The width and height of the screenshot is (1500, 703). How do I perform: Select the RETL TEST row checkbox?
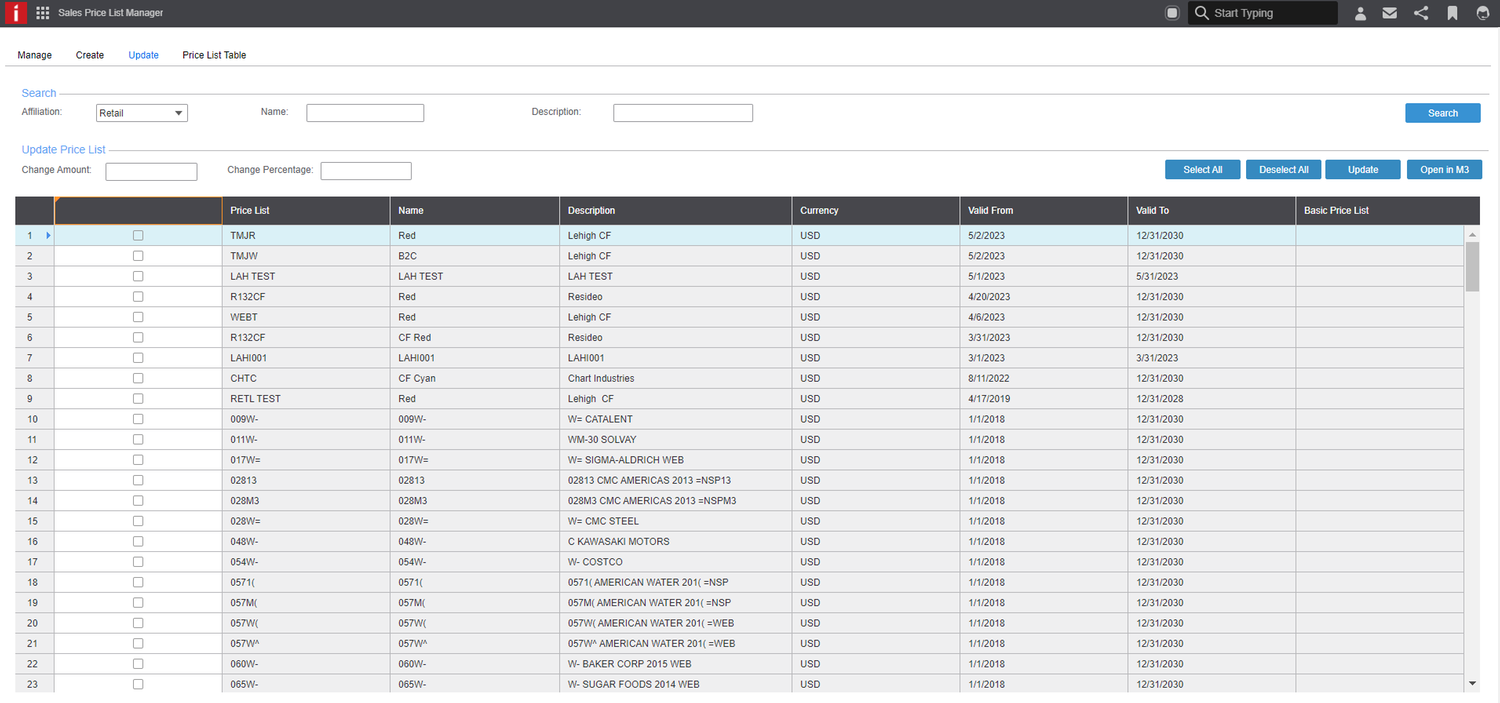pyautogui.click(x=138, y=399)
